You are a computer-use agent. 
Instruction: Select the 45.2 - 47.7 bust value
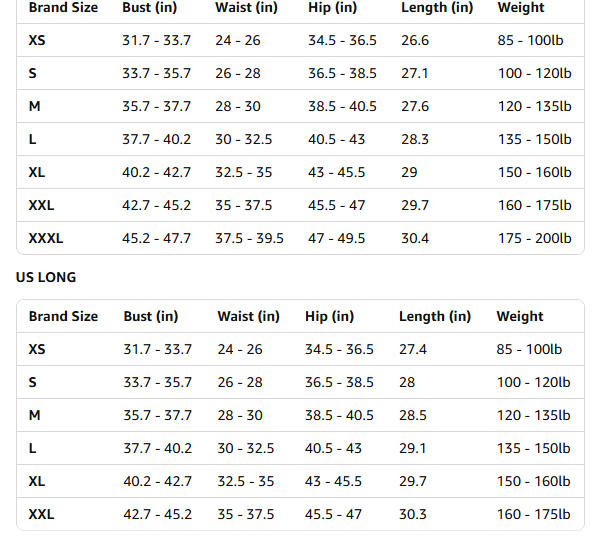[x=156, y=238]
